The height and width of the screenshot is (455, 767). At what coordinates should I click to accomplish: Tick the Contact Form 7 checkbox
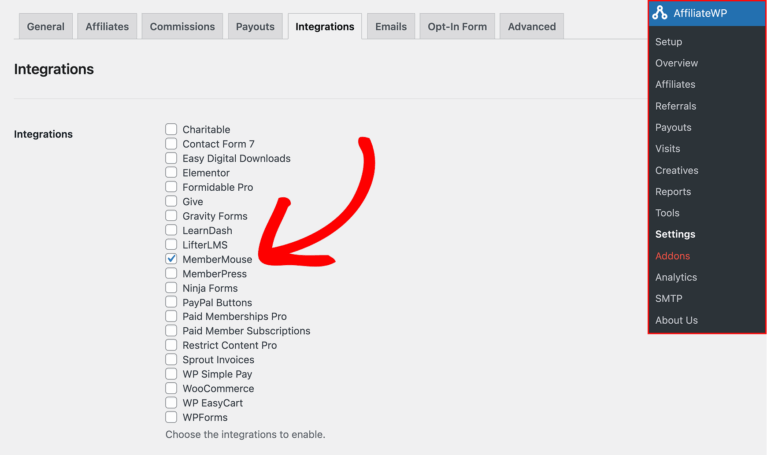[171, 143]
